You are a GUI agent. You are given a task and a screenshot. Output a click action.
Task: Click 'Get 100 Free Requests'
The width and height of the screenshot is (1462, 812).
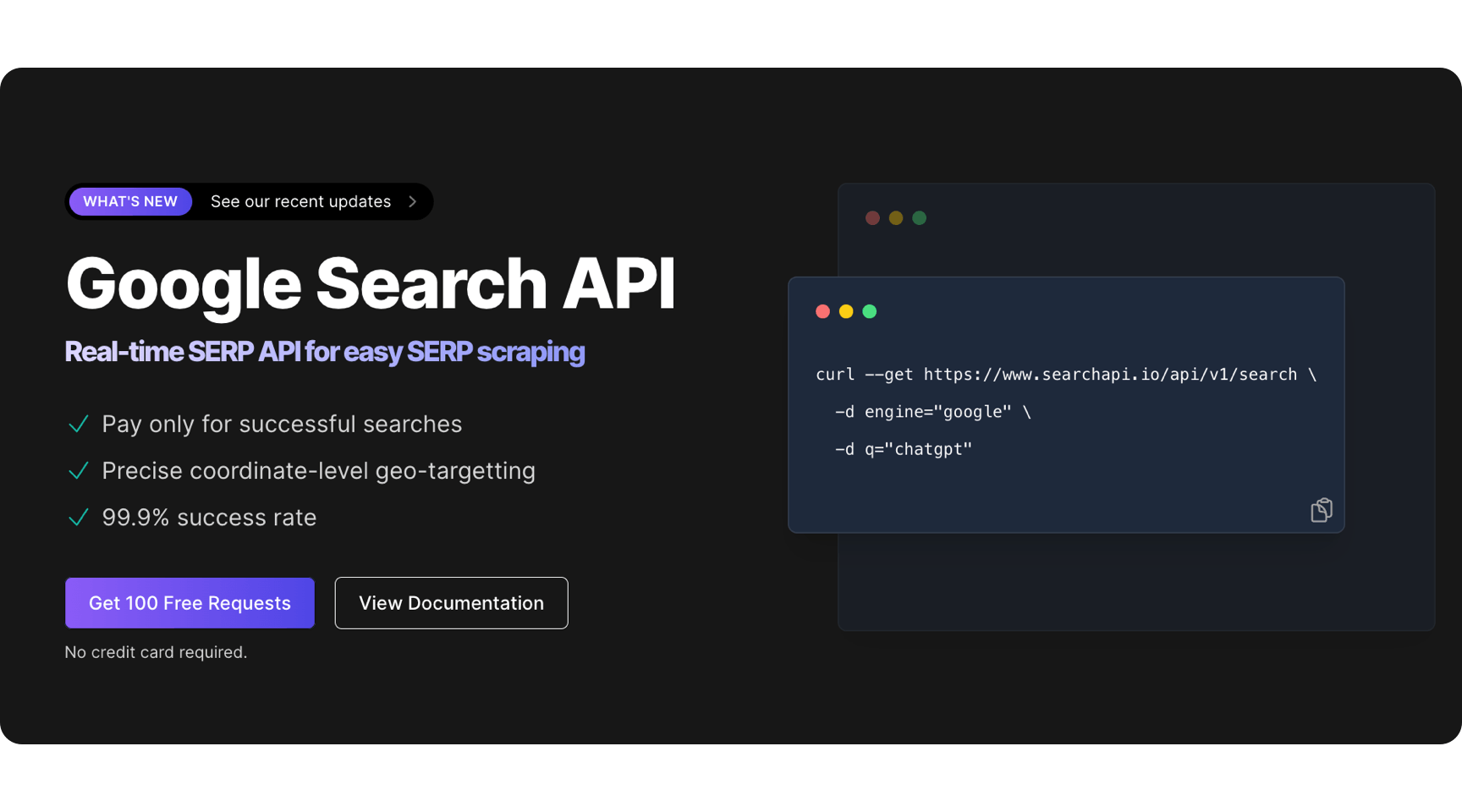(190, 602)
